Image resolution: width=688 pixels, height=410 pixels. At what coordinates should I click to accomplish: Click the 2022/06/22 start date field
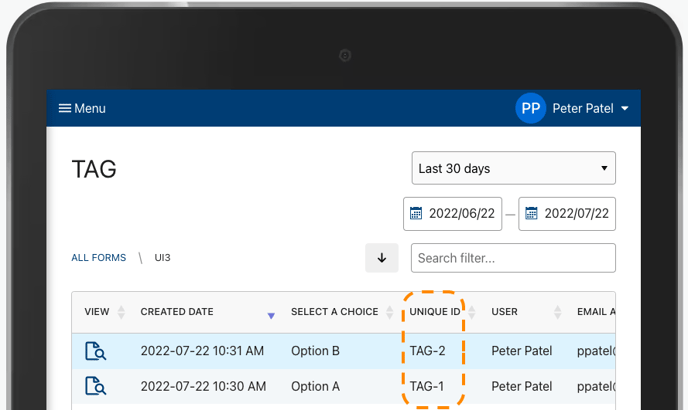(x=452, y=214)
